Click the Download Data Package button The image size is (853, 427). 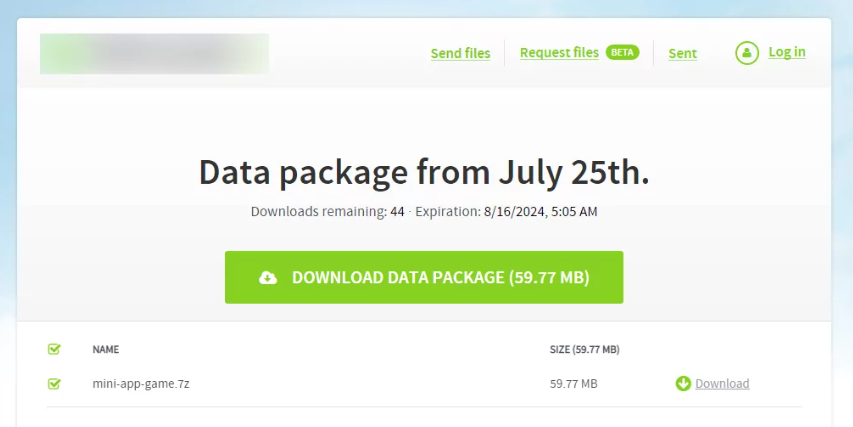click(x=424, y=277)
